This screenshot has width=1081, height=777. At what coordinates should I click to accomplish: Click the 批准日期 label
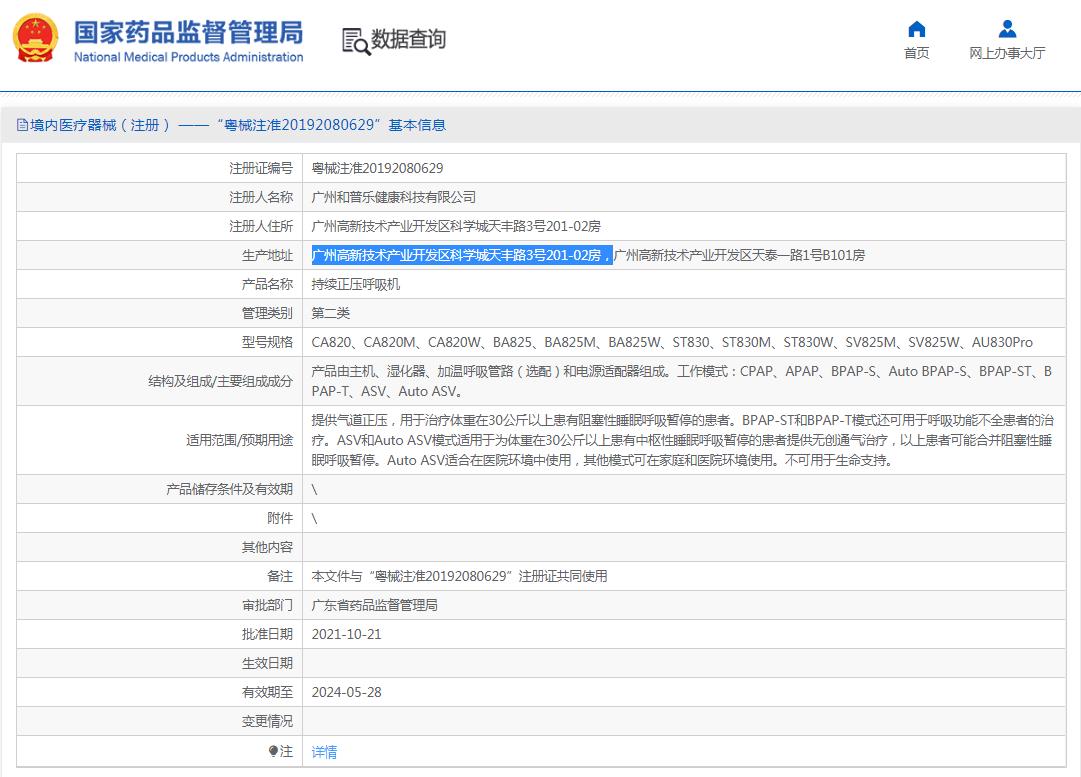267,634
